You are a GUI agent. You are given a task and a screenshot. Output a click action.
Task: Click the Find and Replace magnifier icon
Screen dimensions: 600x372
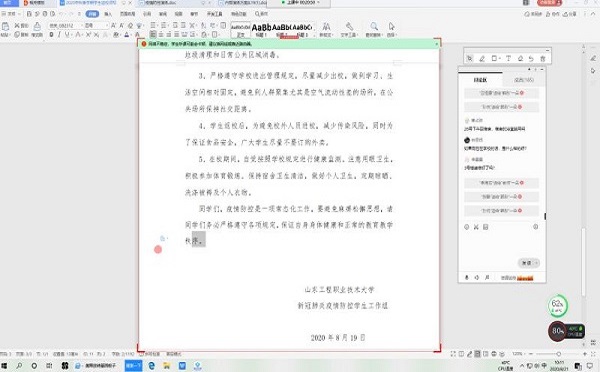pos(374,26)
